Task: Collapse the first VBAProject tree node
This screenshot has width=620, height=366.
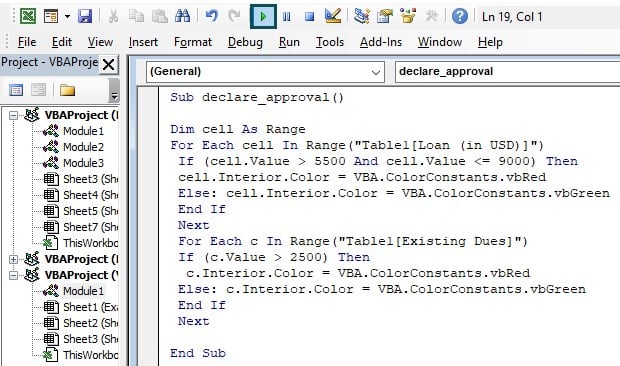Action: (13, 115)
